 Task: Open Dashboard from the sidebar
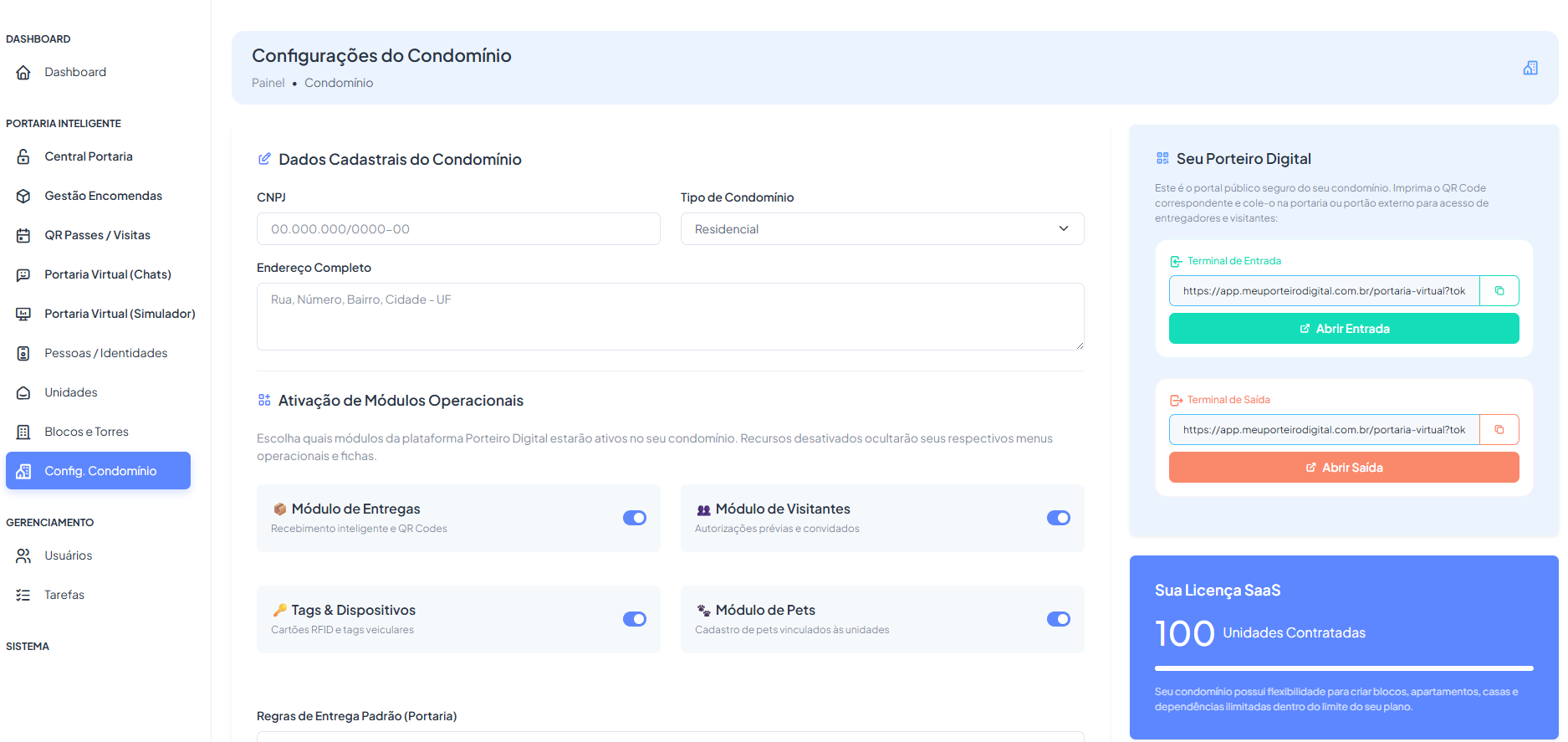98,73
